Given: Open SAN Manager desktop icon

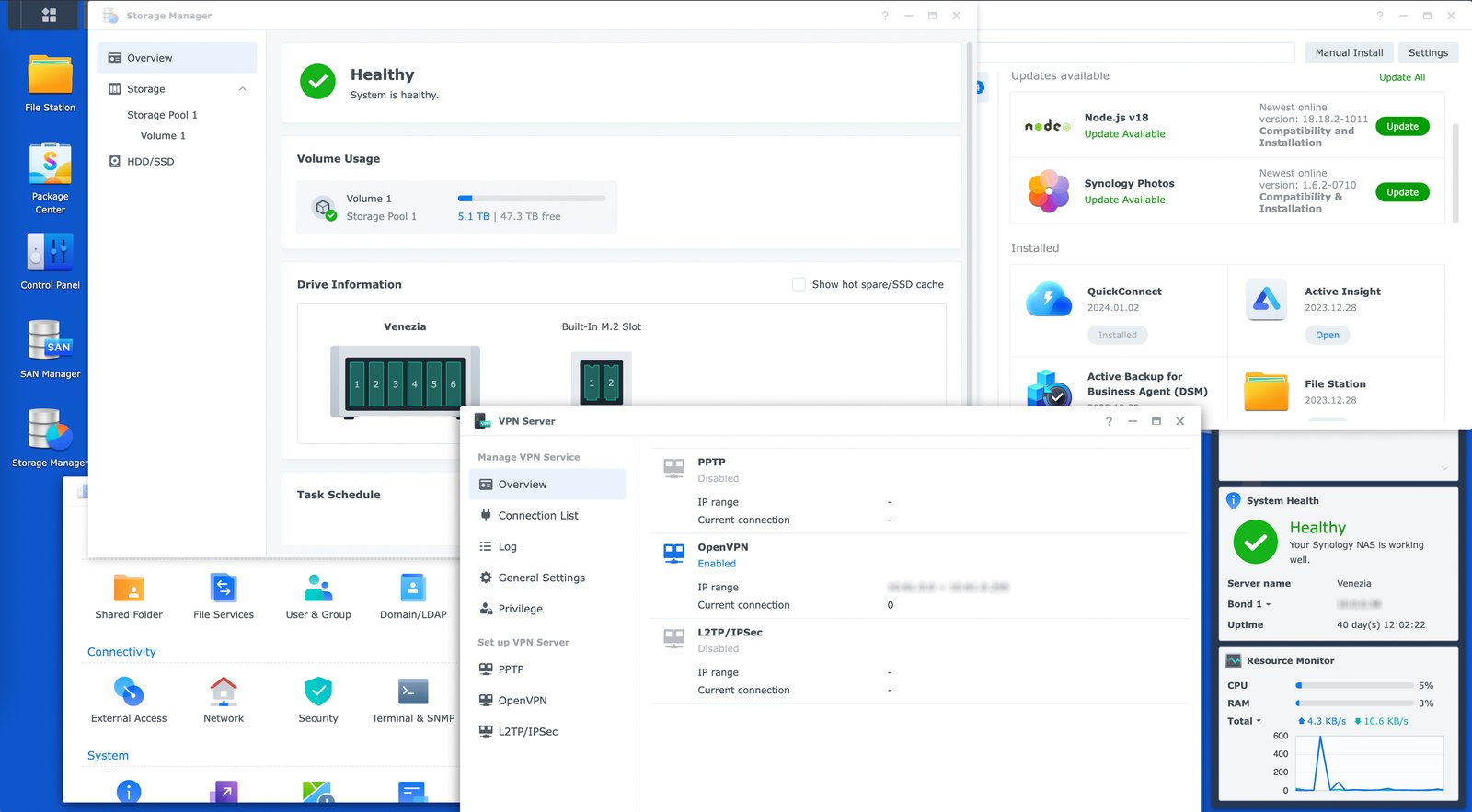Looking at the screenshot, I should (50, 349).
